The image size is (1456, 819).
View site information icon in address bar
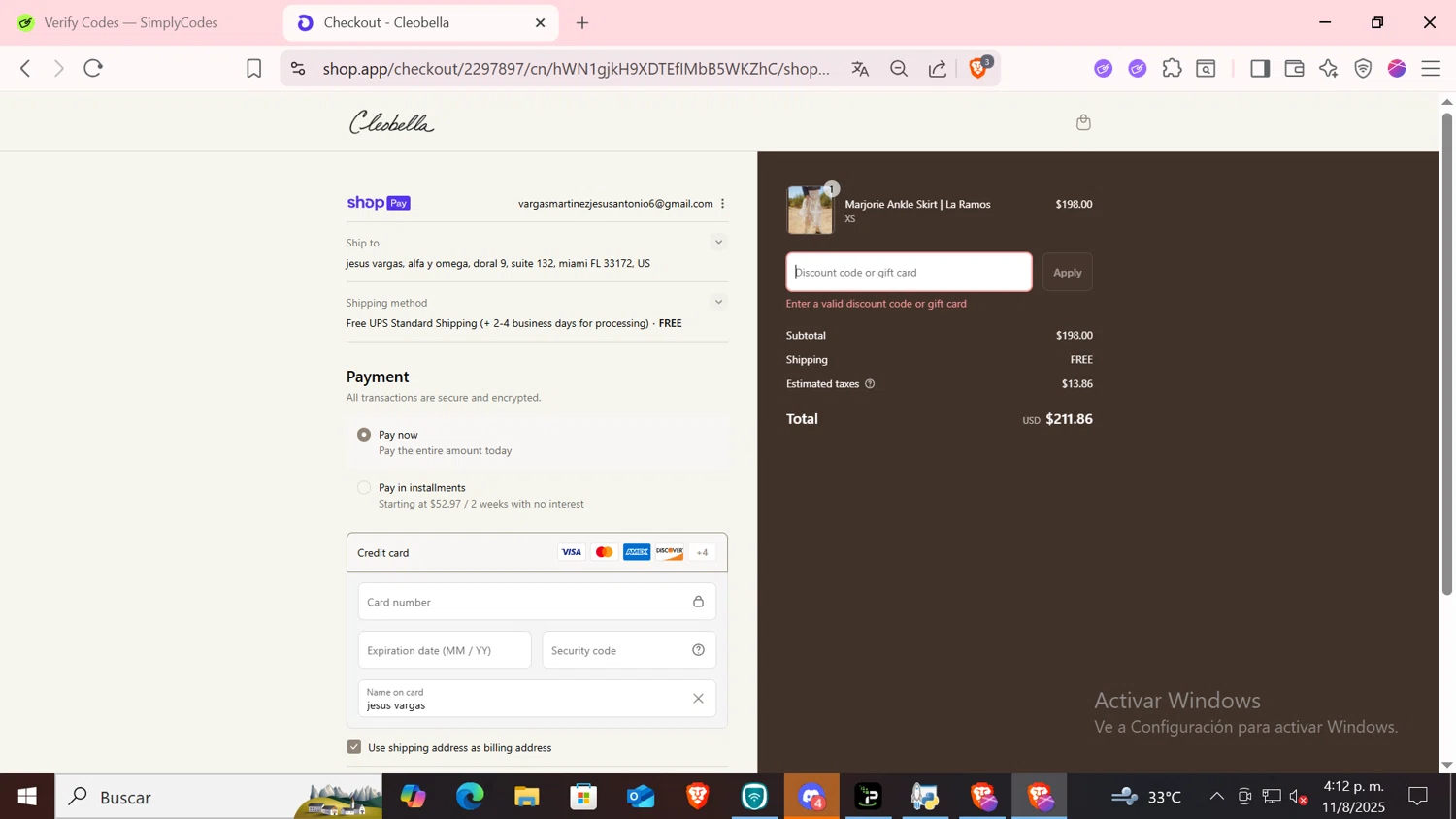pos(298,68)
